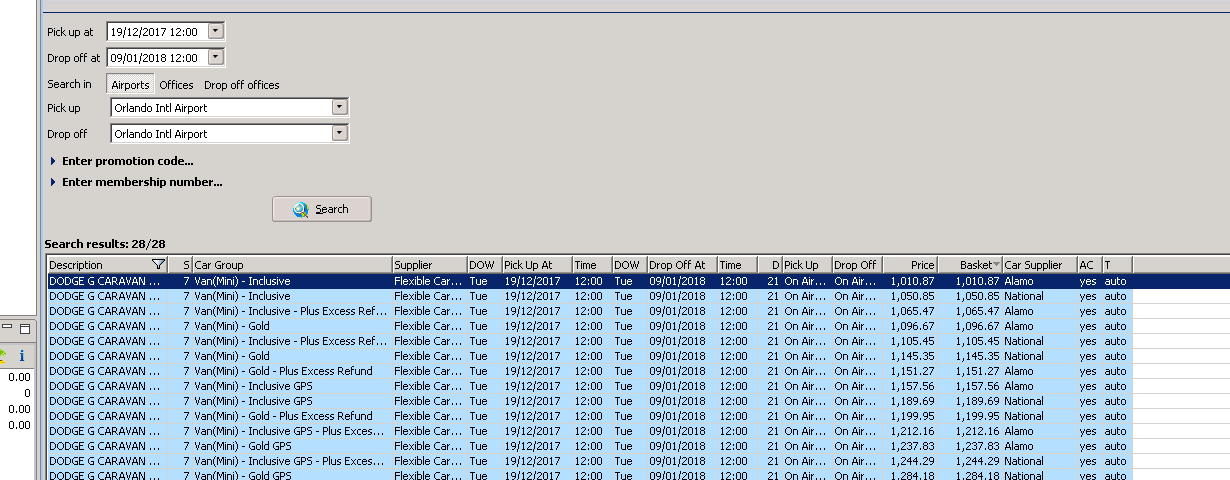Click the Search results: 28/28 label
The height and width of the screenshot is (480, 1230).
click(x=105, y=244)
